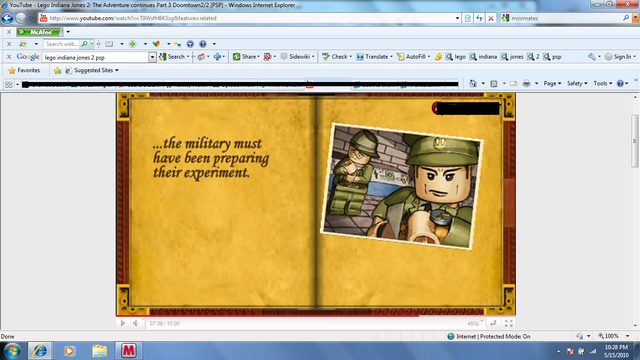Viewport: 640px width, 360px height.
Task: Click the Windows Start button
Action: coord(12,351)
